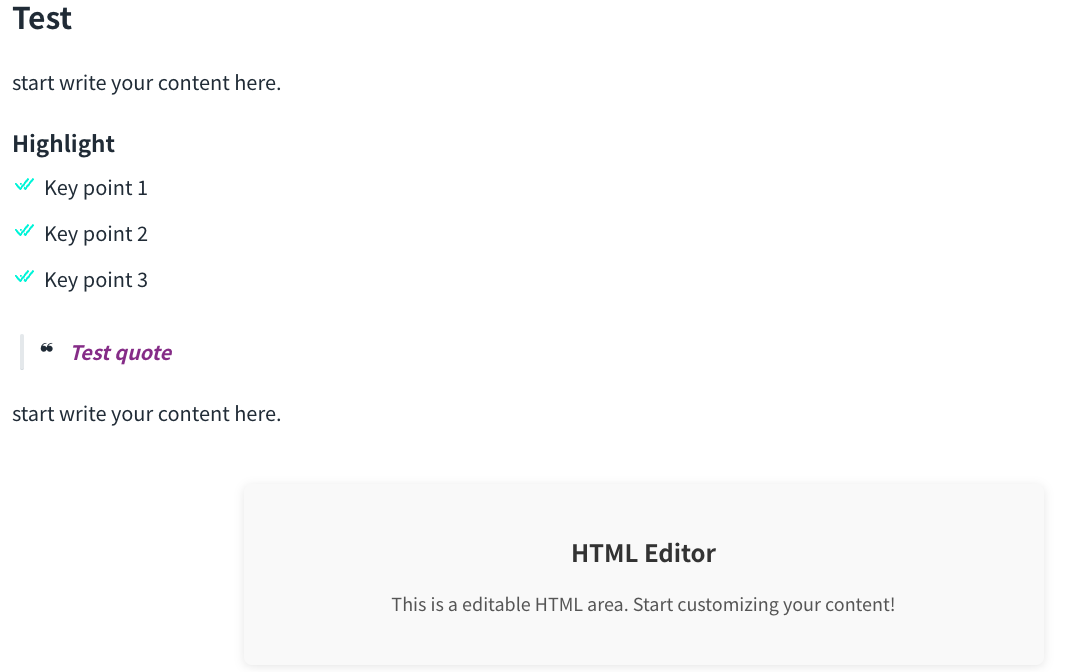Select the 'Test' page heading
Screen dimensions: 1070x672
click(x=42, y=18)
